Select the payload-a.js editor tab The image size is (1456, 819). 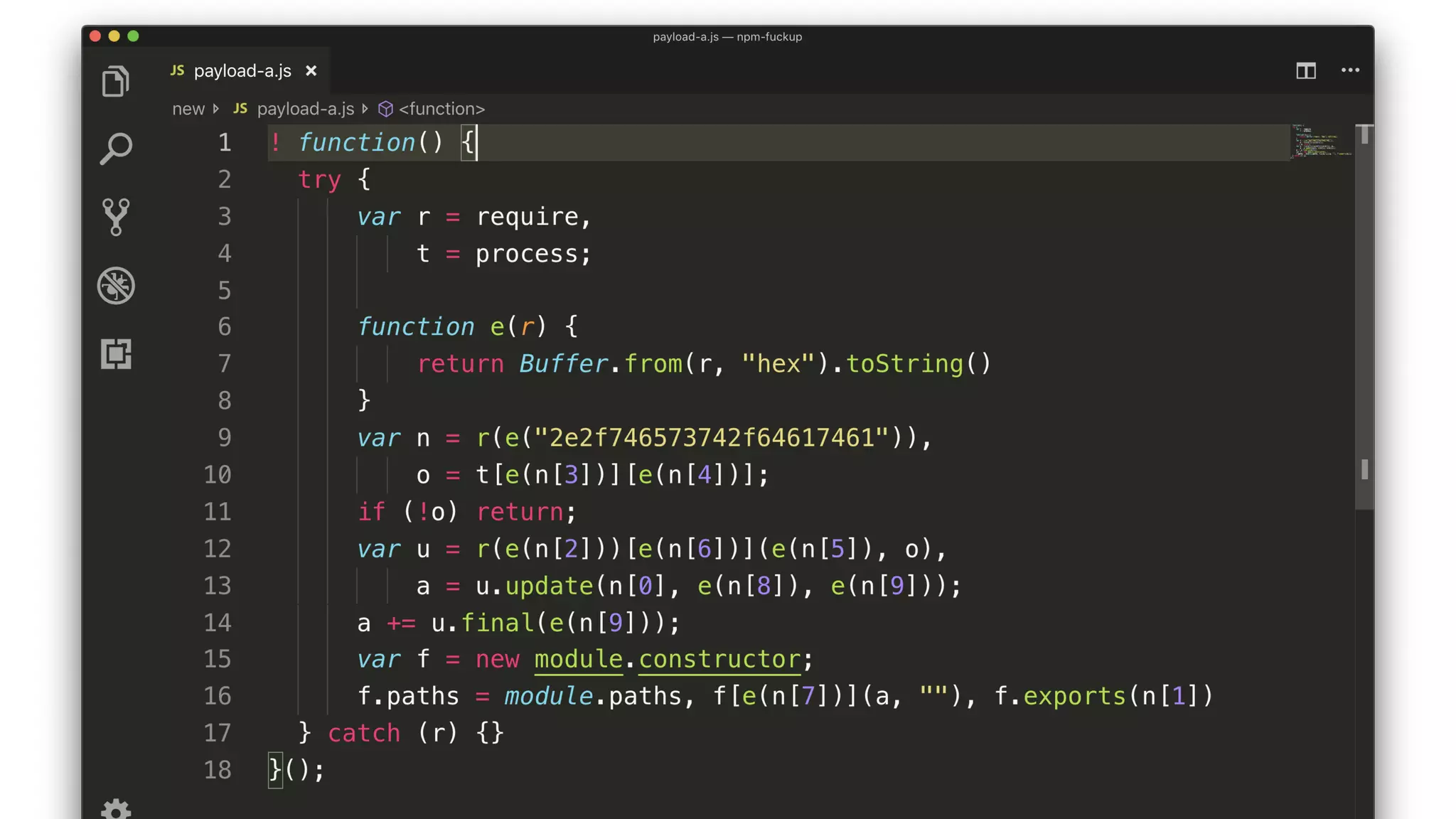(x=242, y=71)
